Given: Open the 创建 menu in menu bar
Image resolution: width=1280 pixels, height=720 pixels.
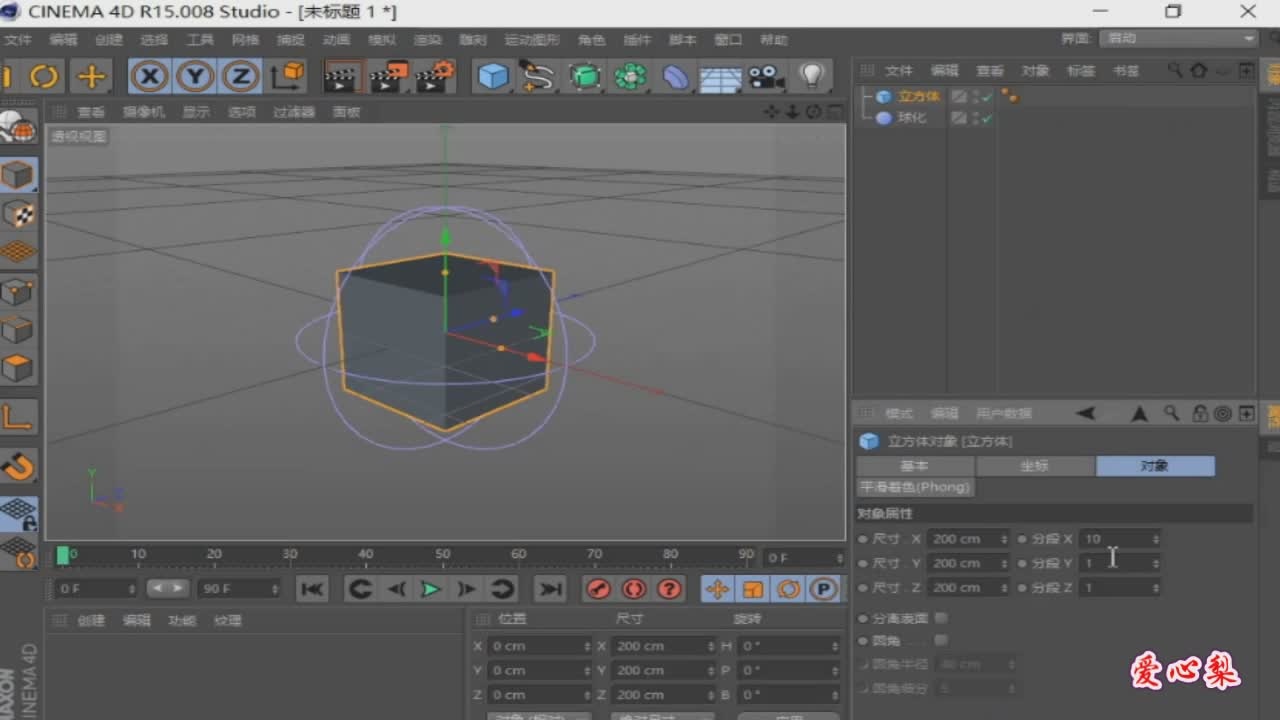Looking at the screenshot, I should pyautogui.click(x=108, y=40).
